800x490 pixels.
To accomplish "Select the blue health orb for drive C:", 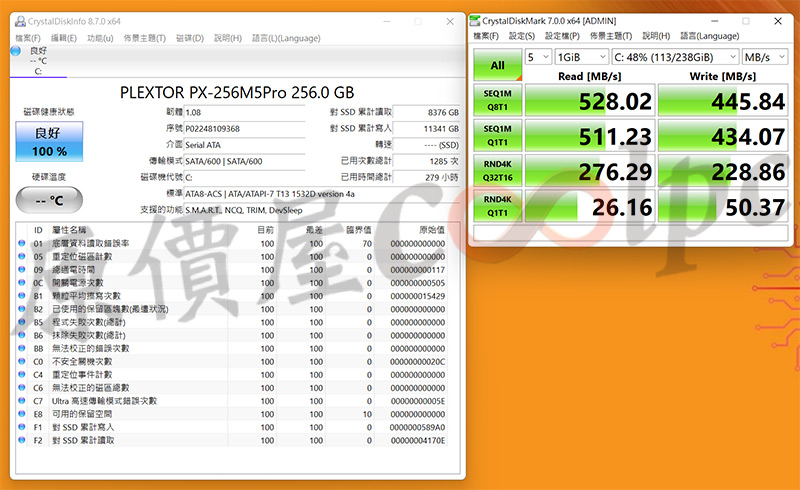I will (16, 51).
